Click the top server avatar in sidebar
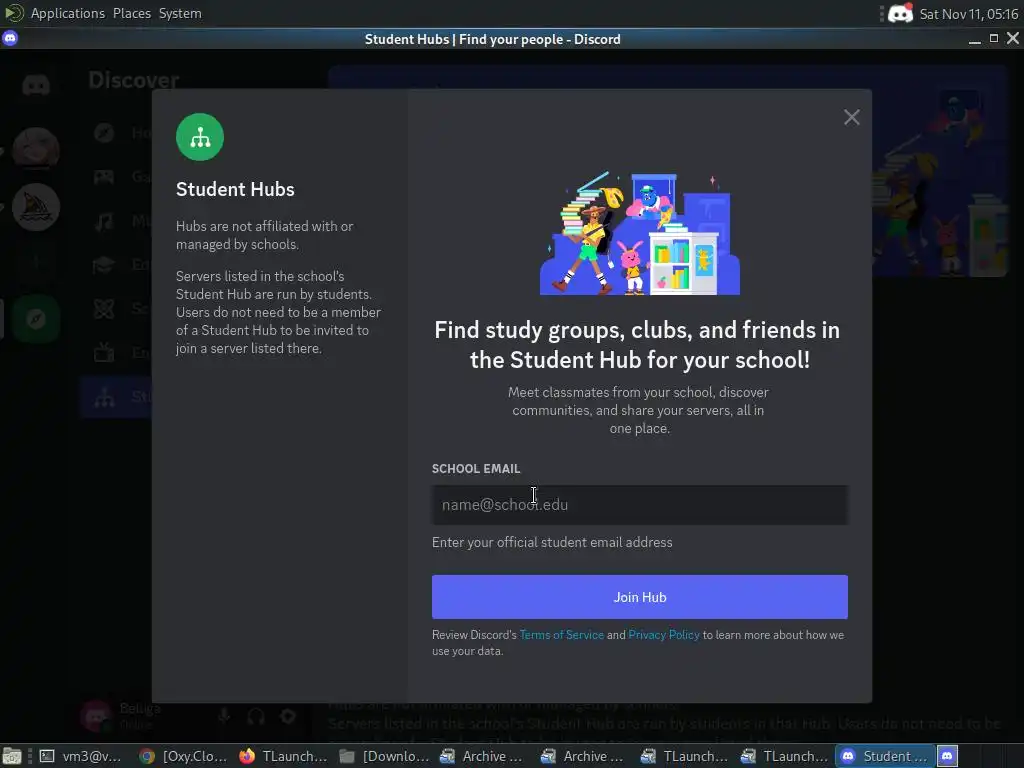Image resolution: width=1024 pixels, height=768 pixels. click(36, 148)
